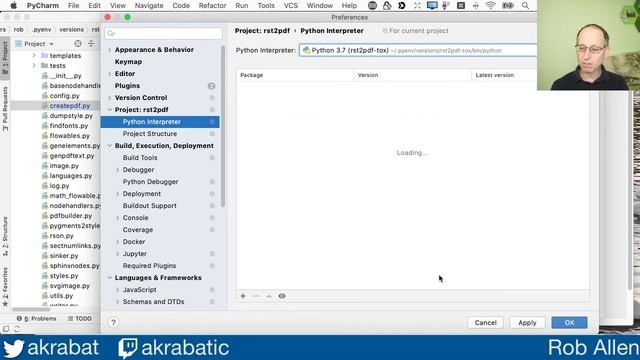Viewport: 640px width, 360px height.
Task: Open the VCS menu
Action: tap(291, 6)
